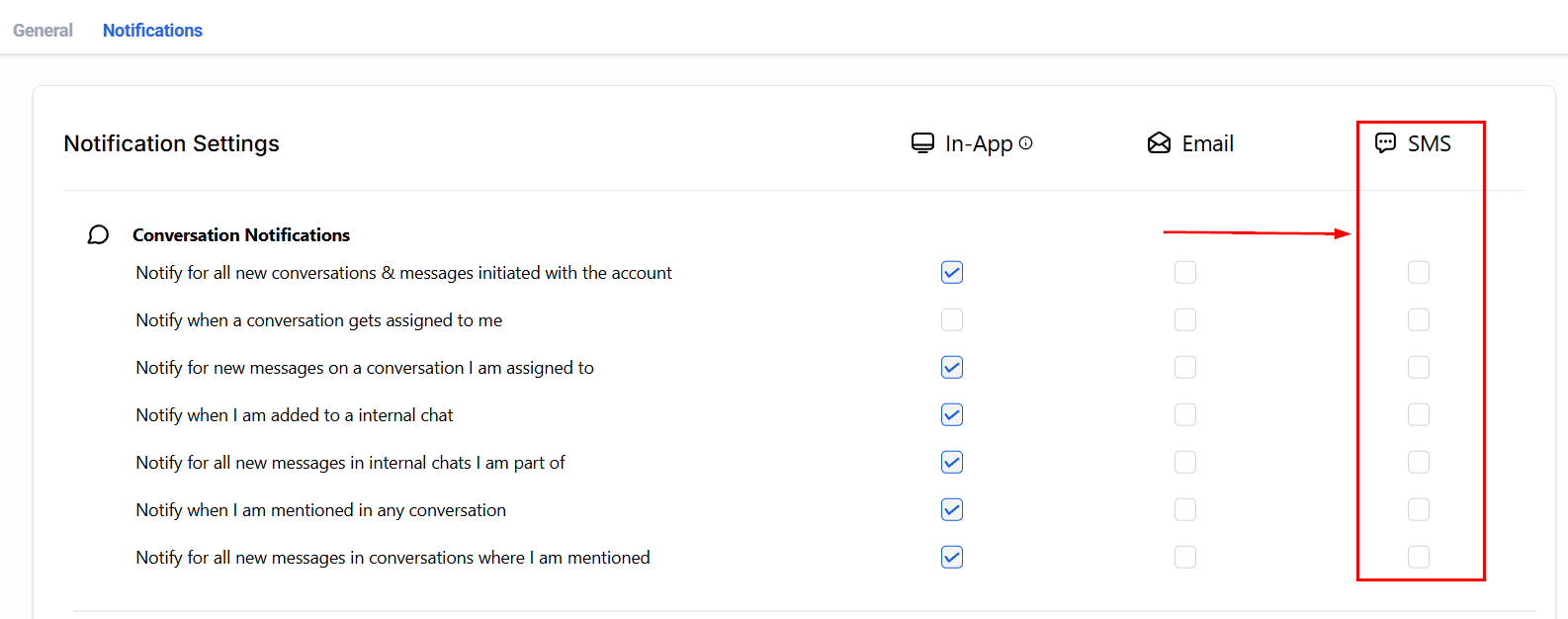Click the Email envelope icon
1568x619 pixels.
click(1159, 143)
